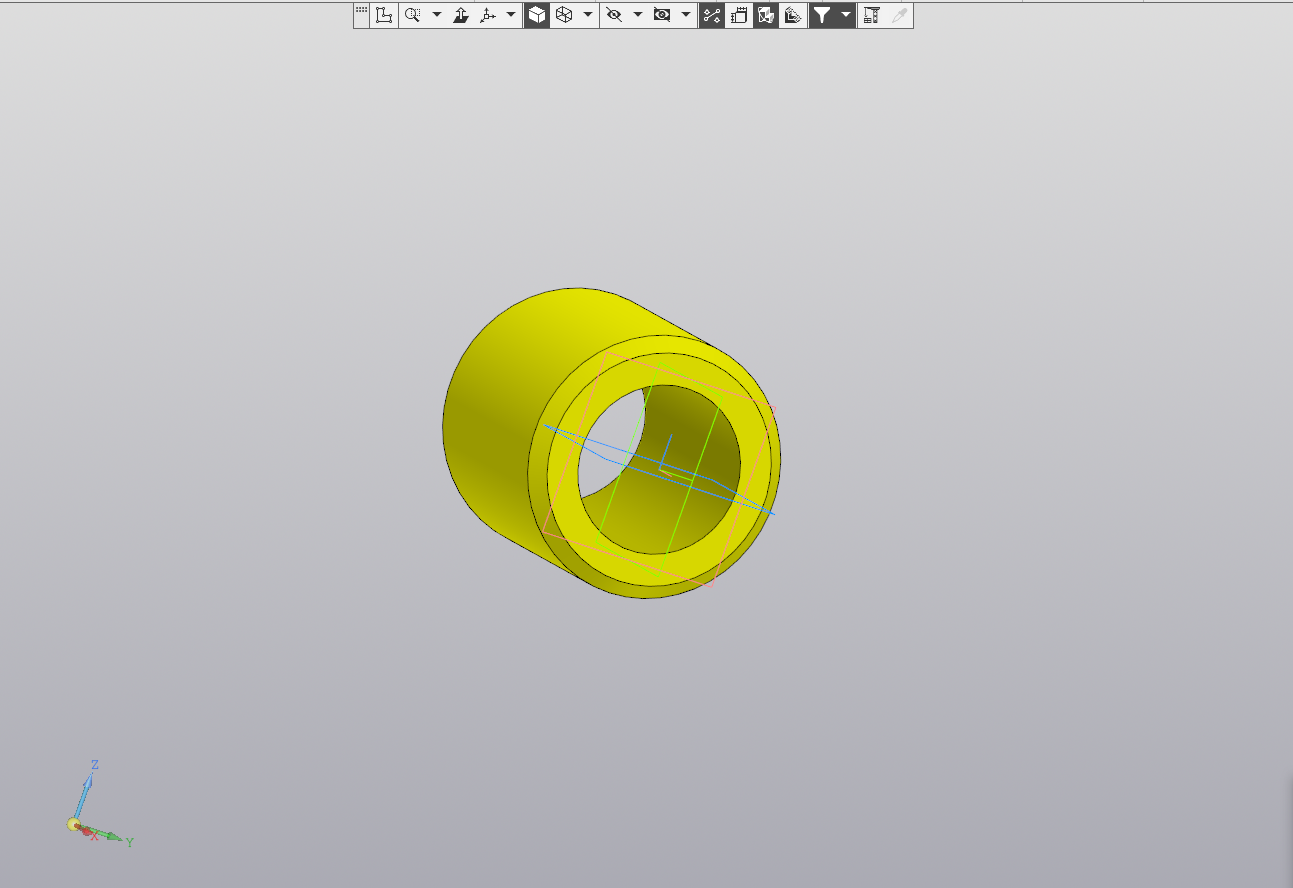
Task: Open dropdown arrow next to wireframe cube
Action: pyautogui.click(x=588, y=15)
